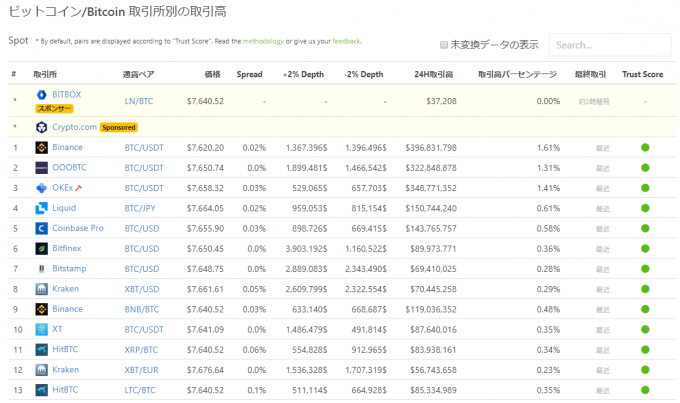
Task: Click green Trust Score dot for OOOBTC
Action: (x=645, y=167)
